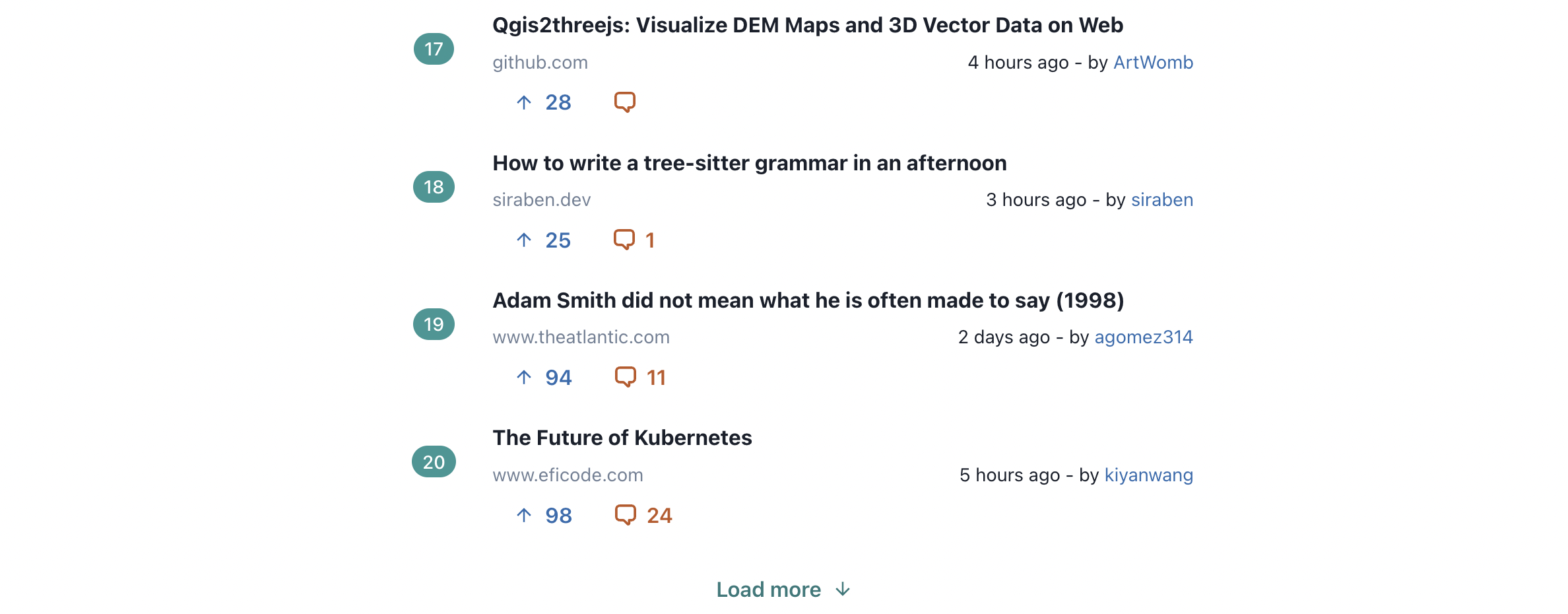Open the tree-sitter grammar story title
The image size is (1568, 614).
[x=750, y=163]
